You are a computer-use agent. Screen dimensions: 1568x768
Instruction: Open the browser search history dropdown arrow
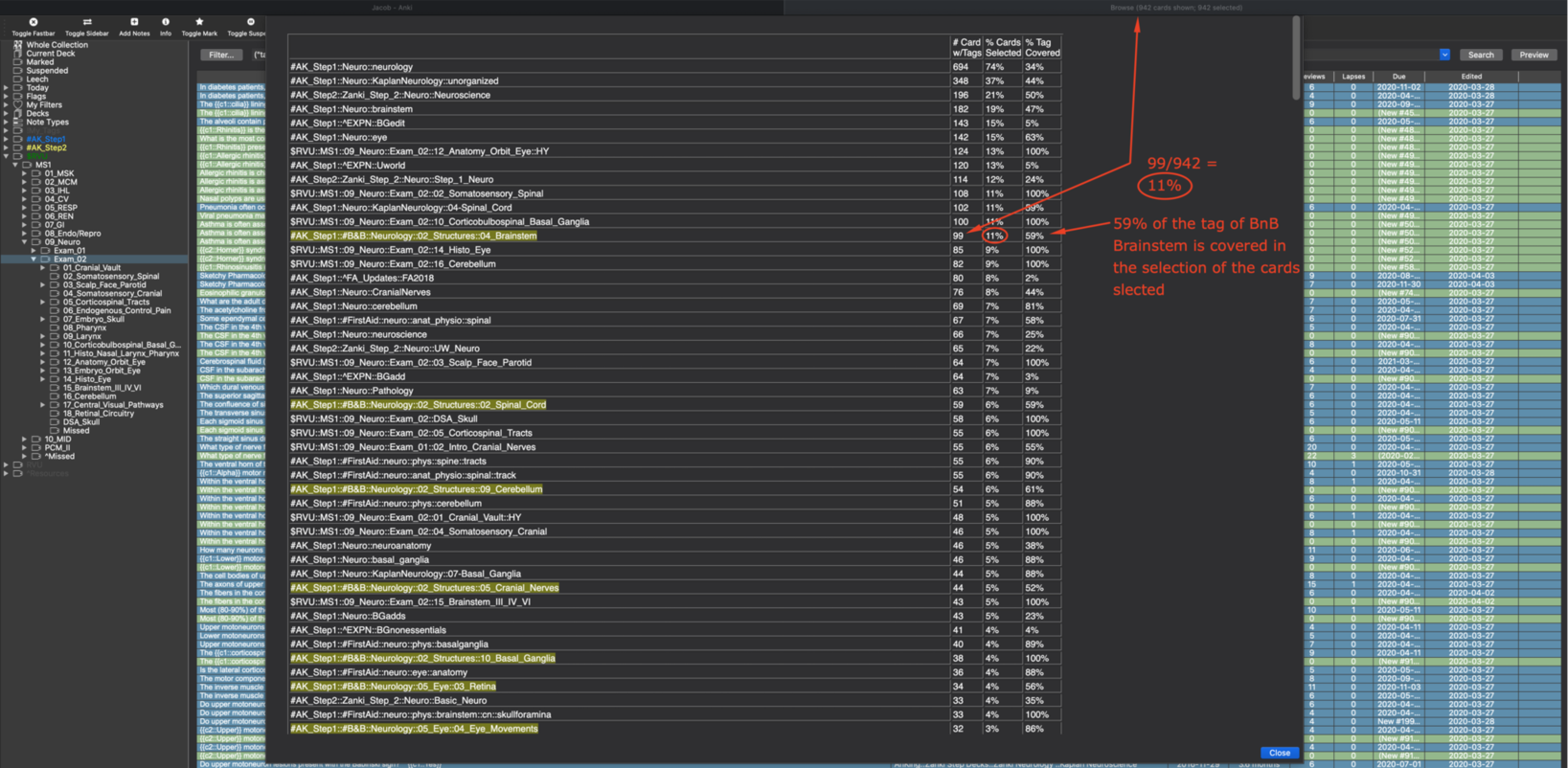1444,55
